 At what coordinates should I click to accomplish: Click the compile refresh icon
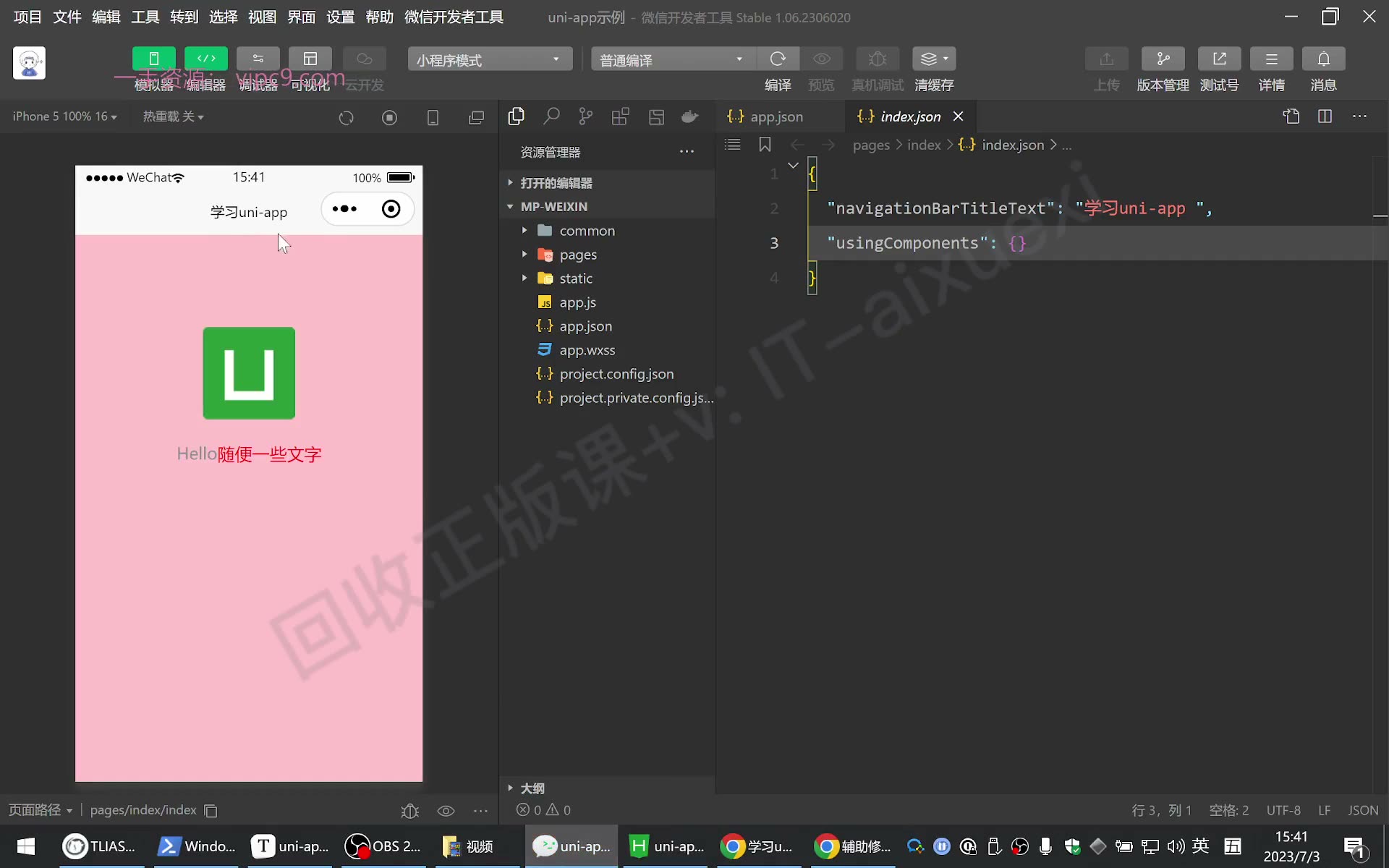coord(778,59)
